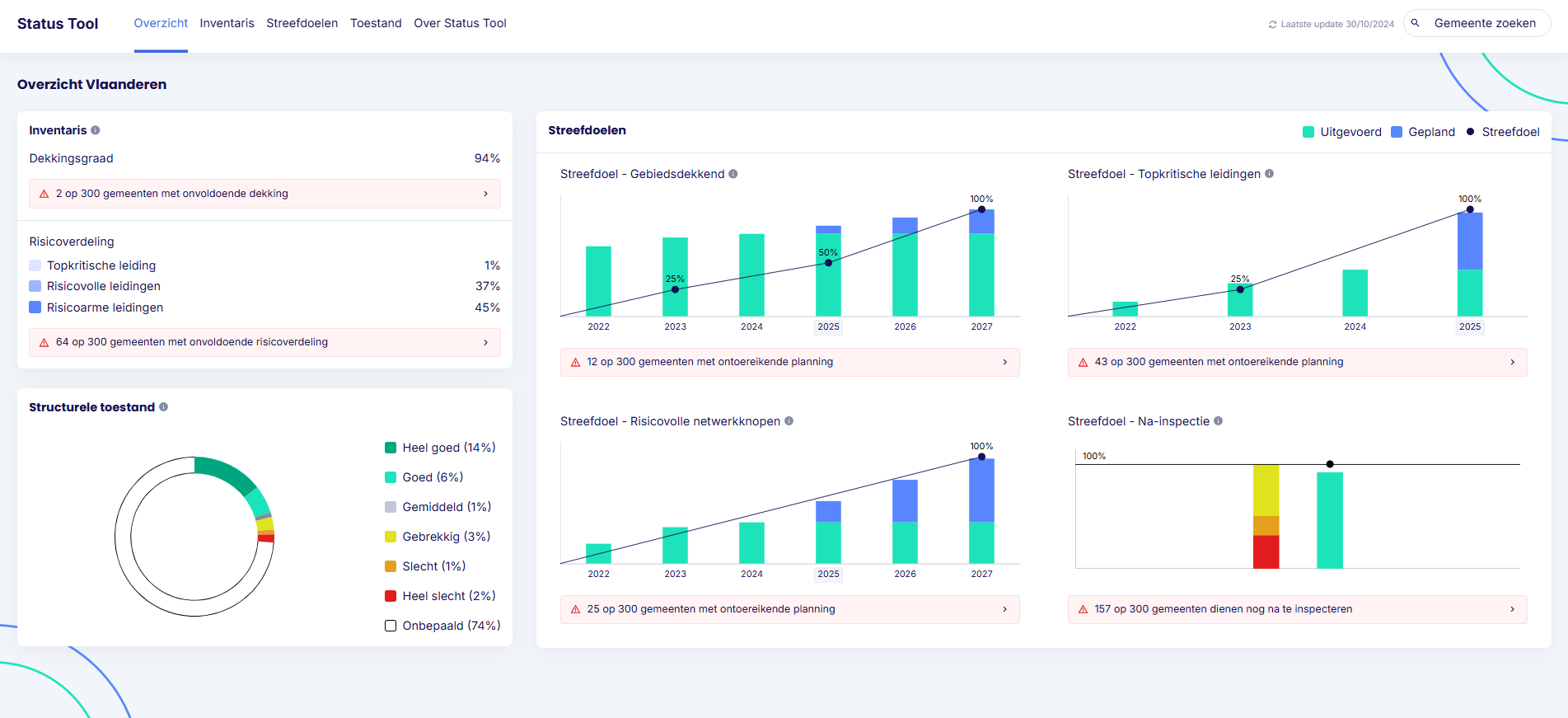1568x718 pixels.
Task: Open the Streefdoelen tab
Action: coord(302,23)
